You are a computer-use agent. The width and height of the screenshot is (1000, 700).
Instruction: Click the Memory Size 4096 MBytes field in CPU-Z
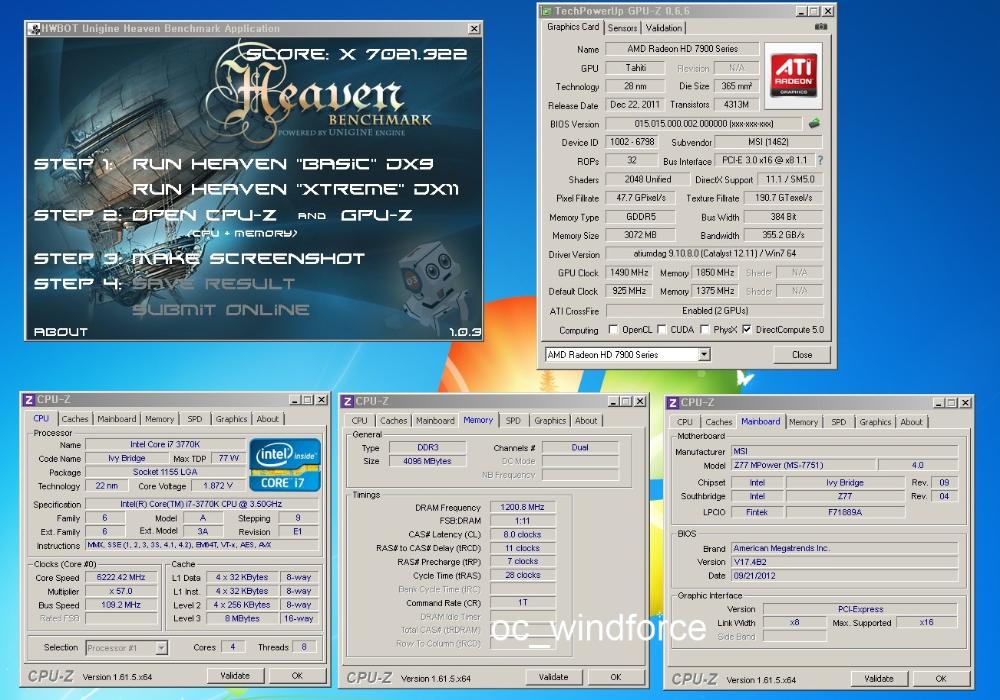click(x=427, y=461)
